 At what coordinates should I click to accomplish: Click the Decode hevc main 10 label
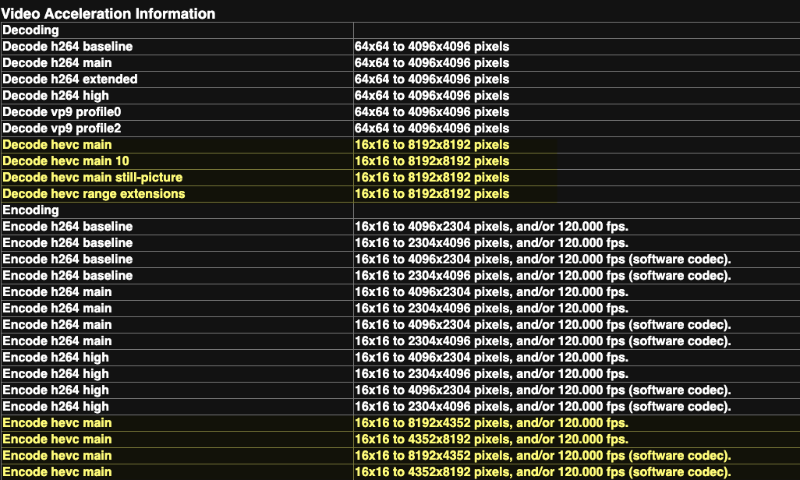click(x=66, y=161)
